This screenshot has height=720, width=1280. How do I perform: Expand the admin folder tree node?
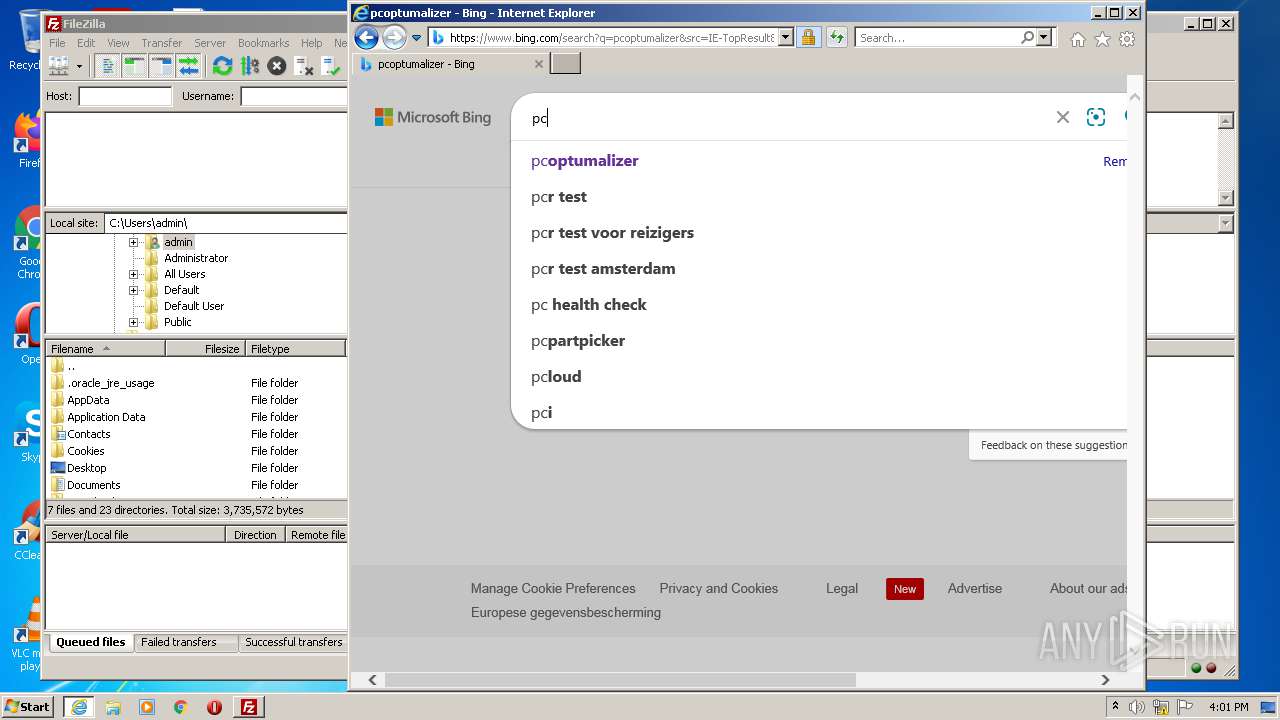133,242
